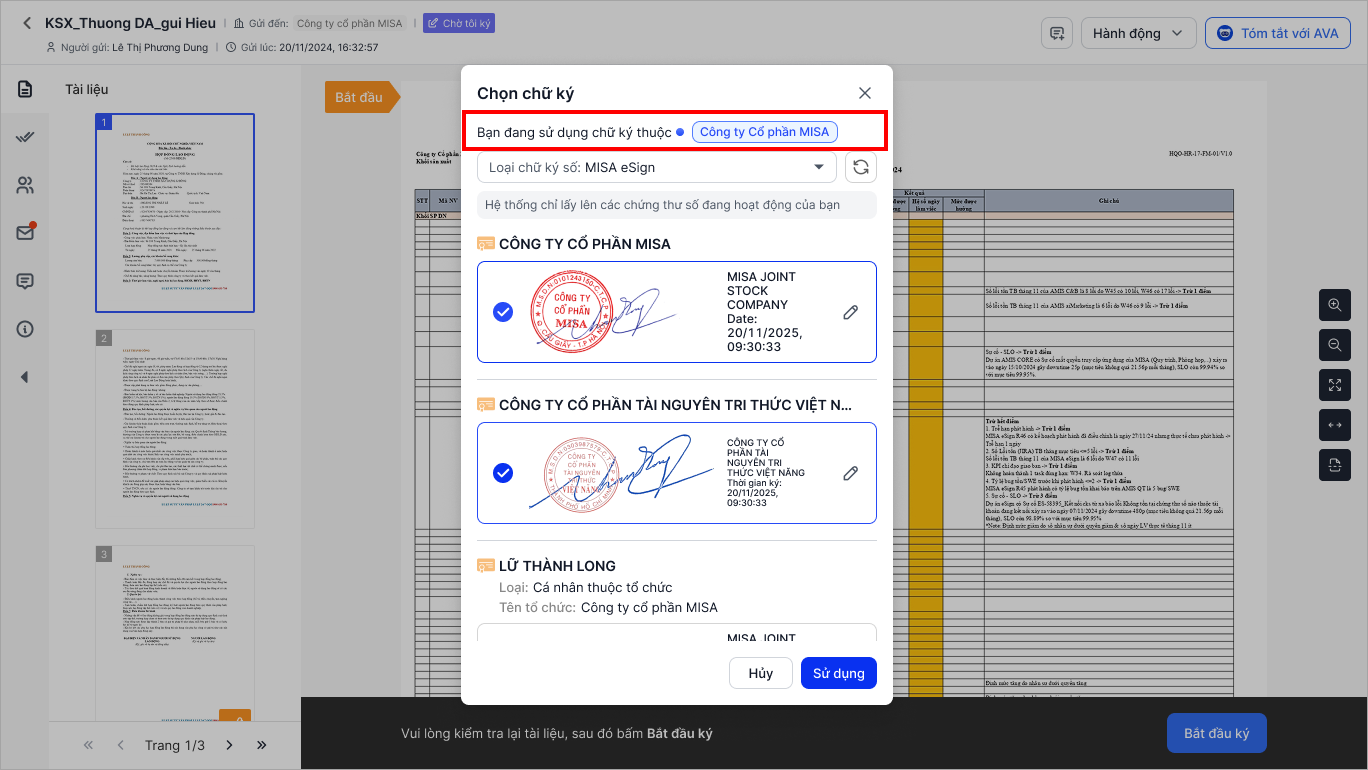Click the certificate icon beside CÔNG TY CỔ PHẦN TÀI NGUYÊN
Image resolution: width=1368 pixels, height=770 pixels.
tap(486, 405)
